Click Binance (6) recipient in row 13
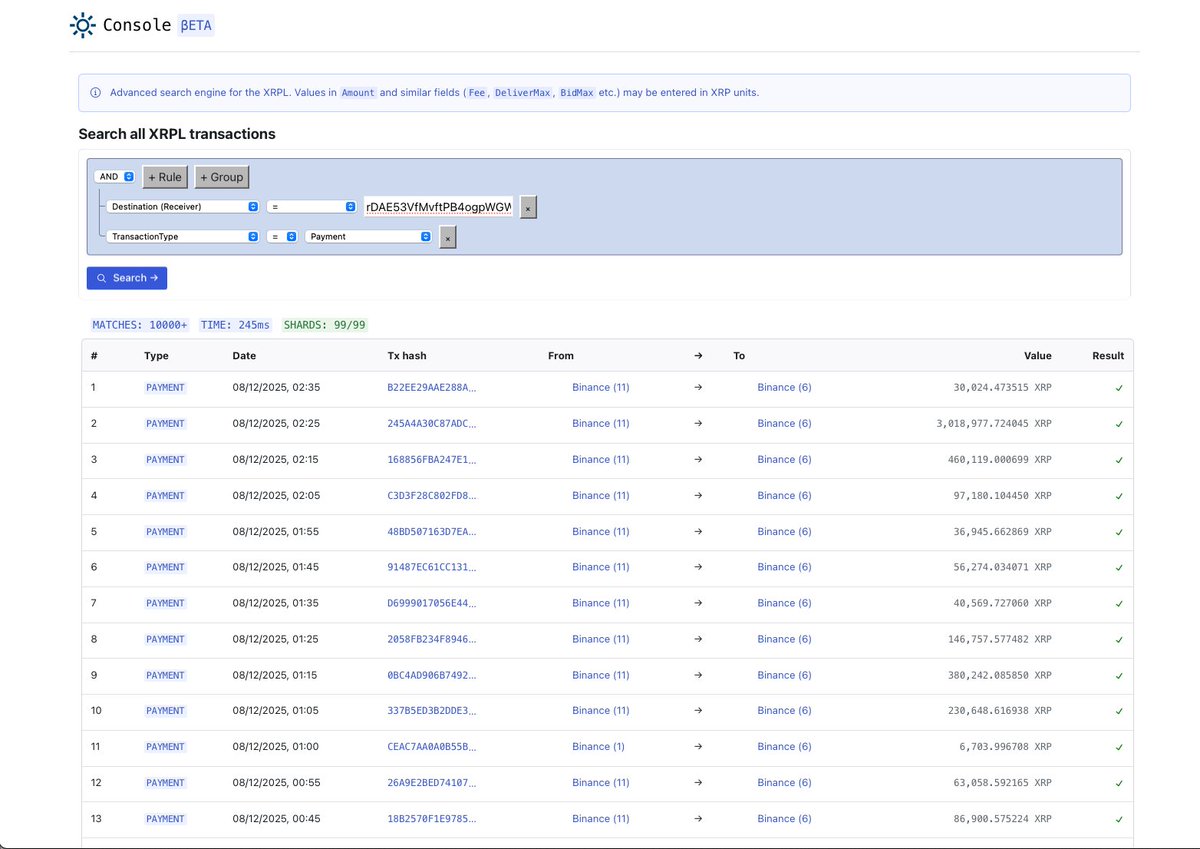Viewport: 1200px width, 849px height. coord(784,818)
